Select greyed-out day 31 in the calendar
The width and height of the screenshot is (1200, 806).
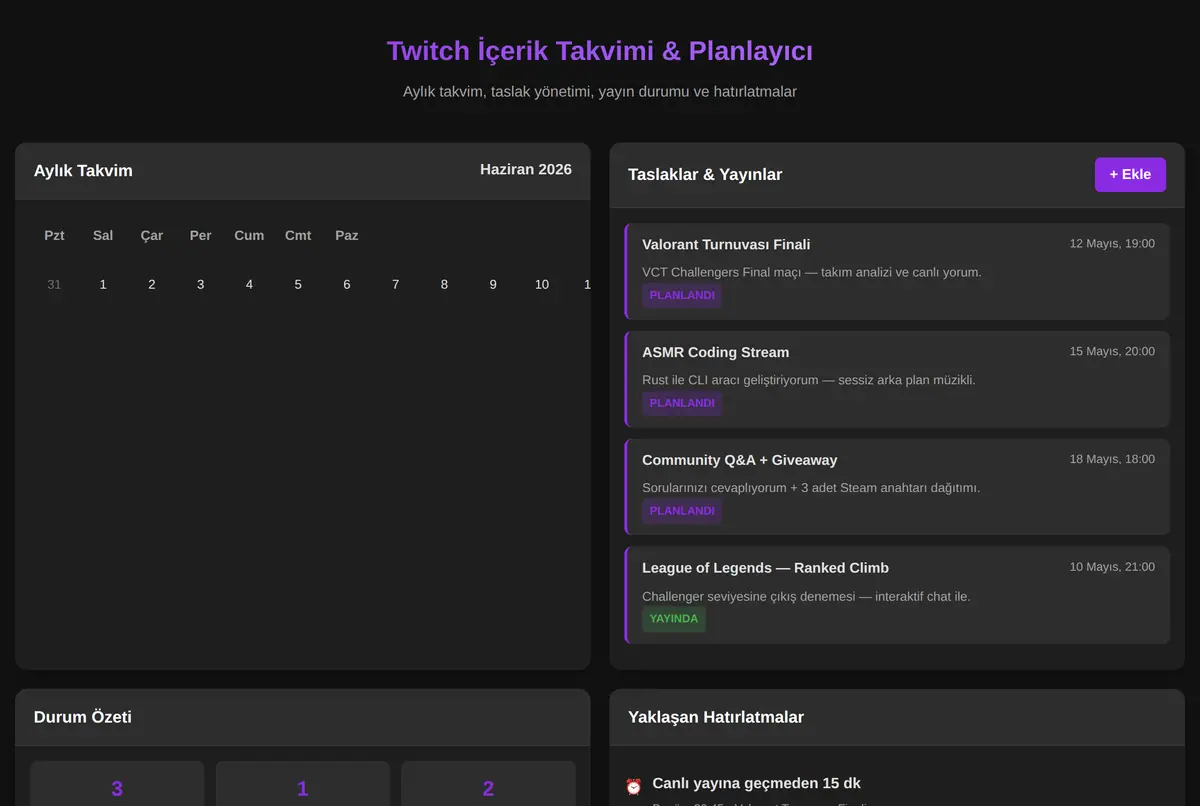click(x=54, y=284)
